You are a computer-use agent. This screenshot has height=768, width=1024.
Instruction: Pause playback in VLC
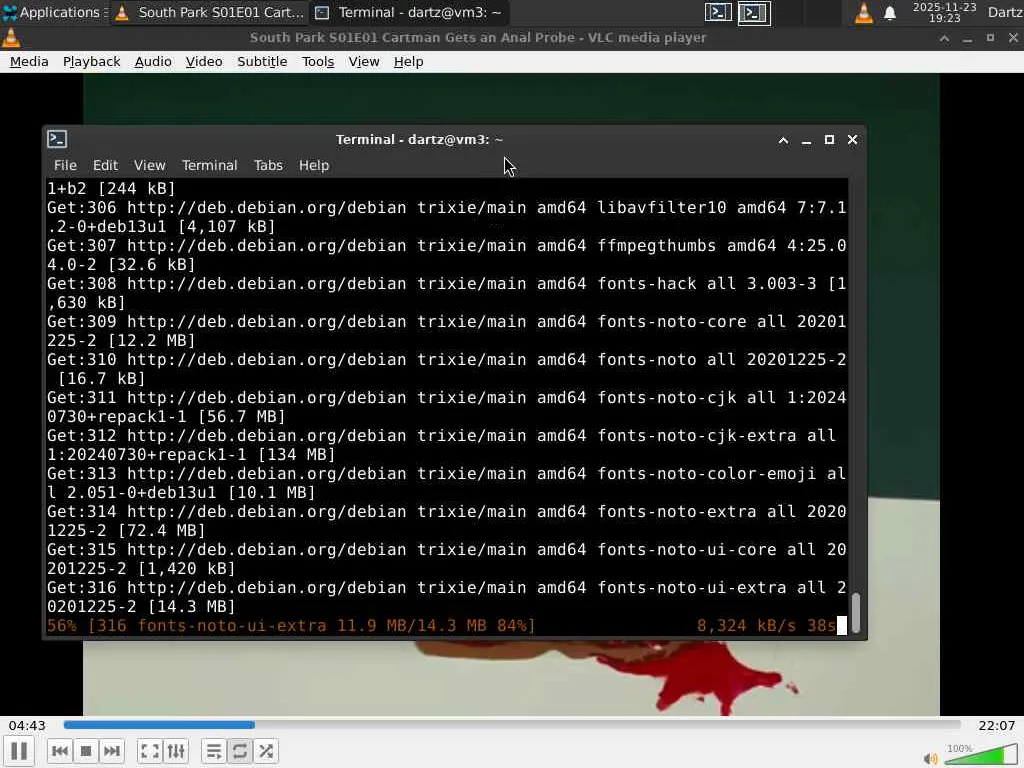pos(19,751)
